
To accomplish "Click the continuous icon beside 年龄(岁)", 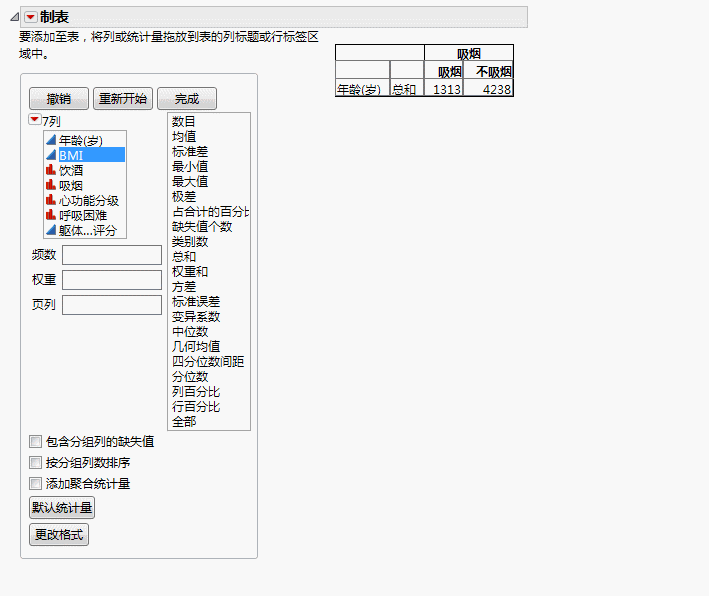I will click(x=51, y=140).
